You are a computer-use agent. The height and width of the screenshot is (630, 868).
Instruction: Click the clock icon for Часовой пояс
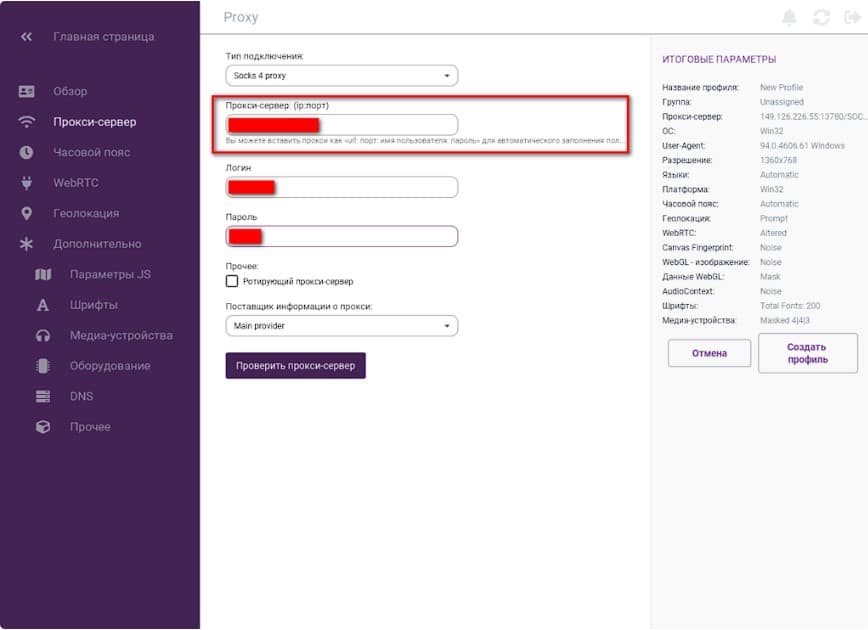[27, 153]
